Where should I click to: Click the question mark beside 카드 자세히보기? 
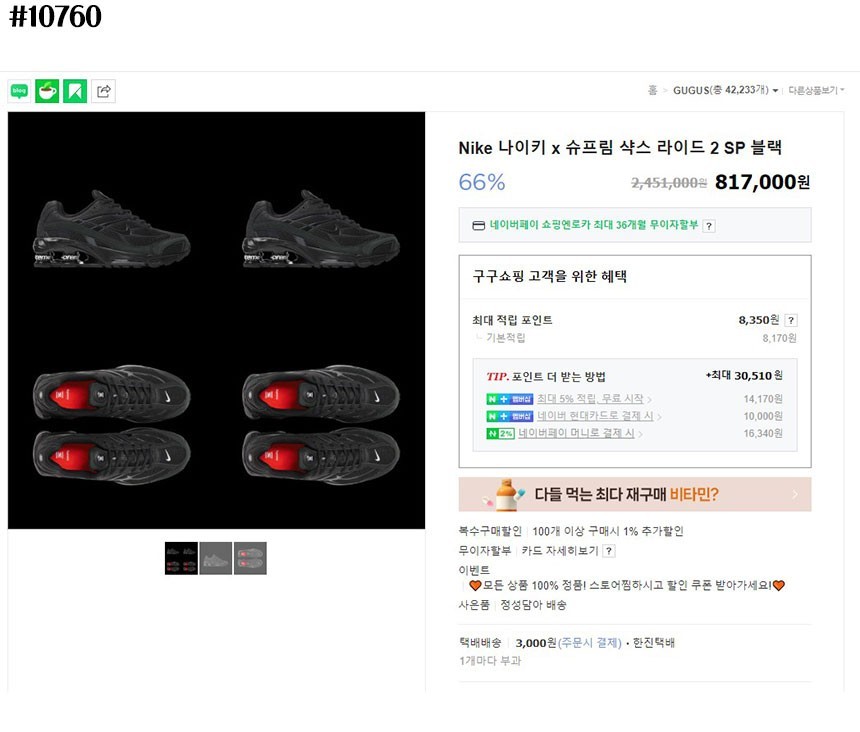pos(609,551)
